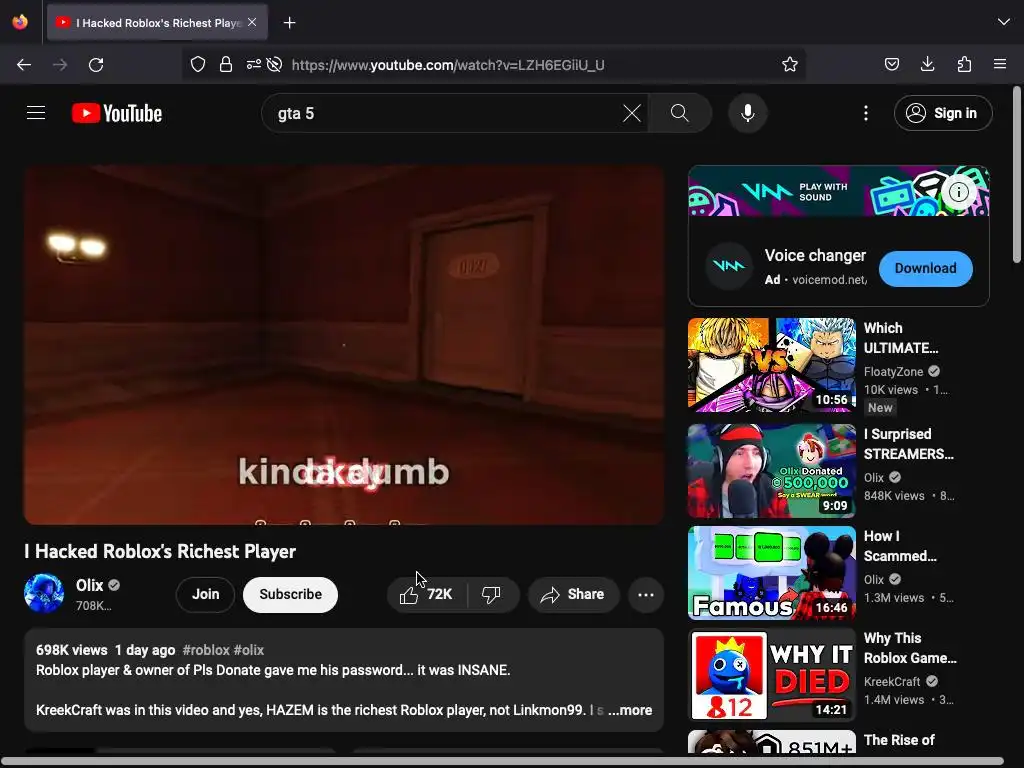This screenshot has width=1024, height=768.
Task: Click the 698K views text
Action: click(72, 650)
